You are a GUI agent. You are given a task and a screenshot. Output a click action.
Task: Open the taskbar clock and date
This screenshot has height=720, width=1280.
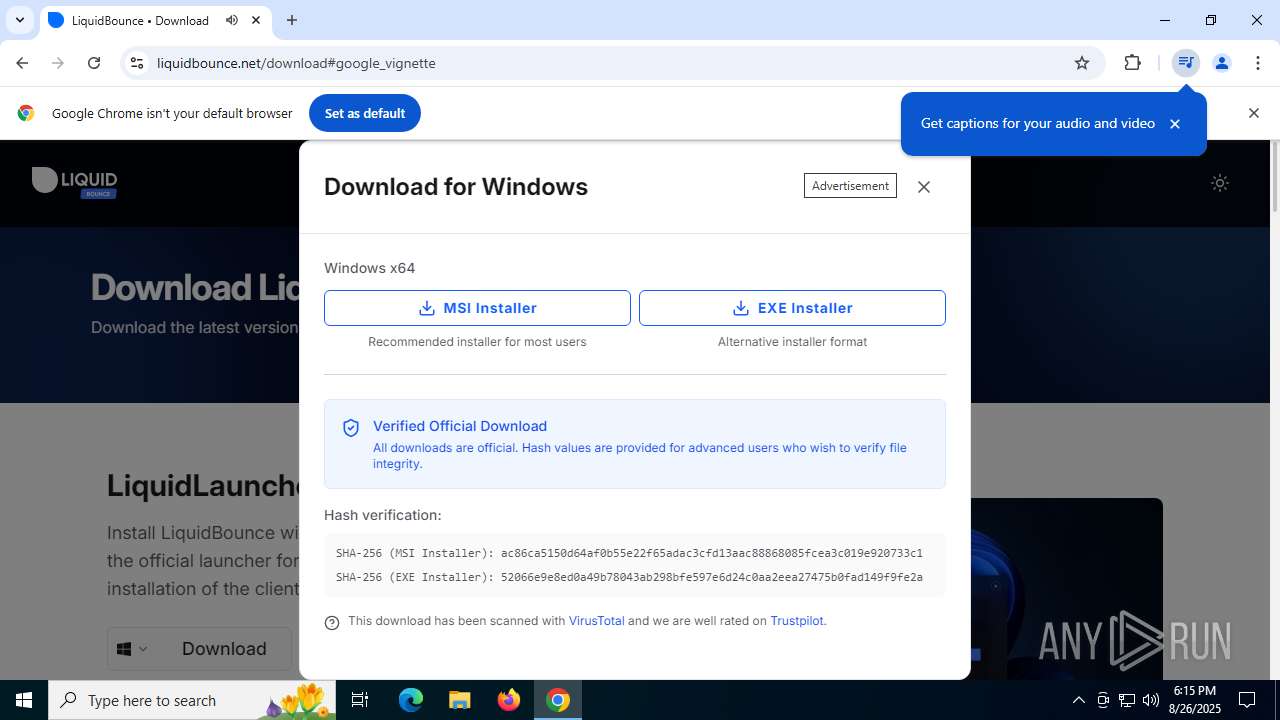pyautogui.click(x=1195, y=700)
